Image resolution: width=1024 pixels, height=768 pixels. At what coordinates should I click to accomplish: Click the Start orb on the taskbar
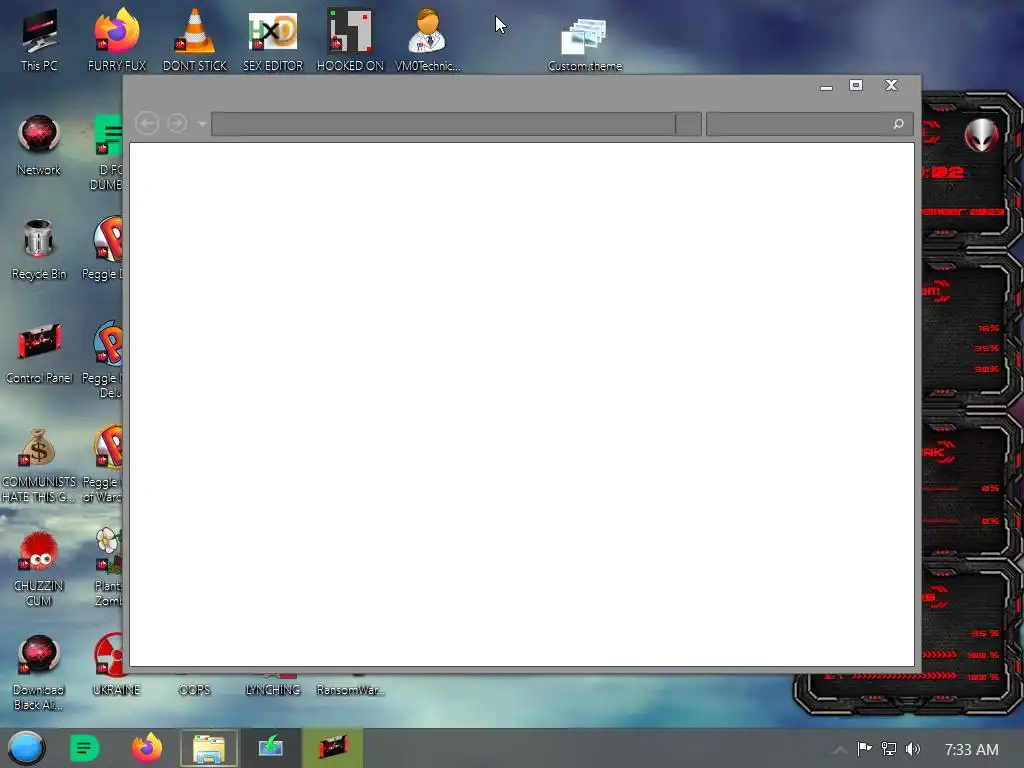click(26, 748)
